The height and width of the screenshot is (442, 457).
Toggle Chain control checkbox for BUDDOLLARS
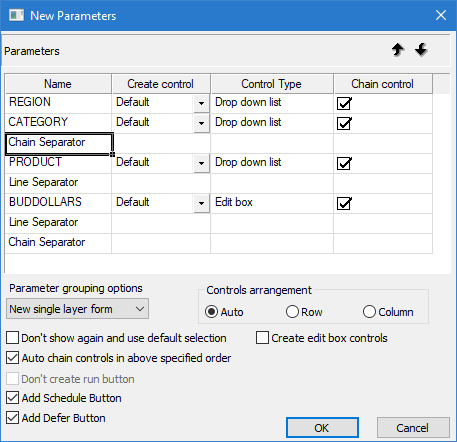tap(344, 203)
